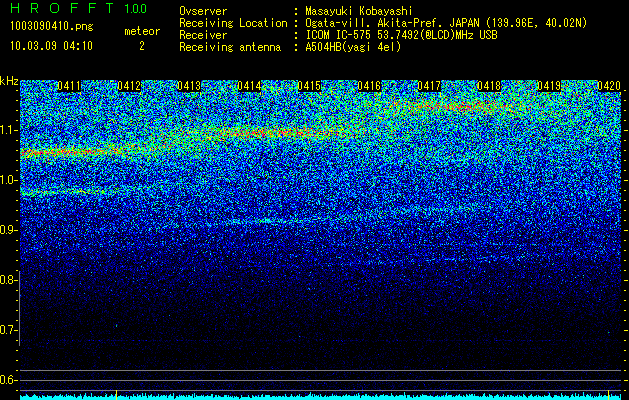
Task: Click the 'meteor' count label
Action: pos(142,31)
